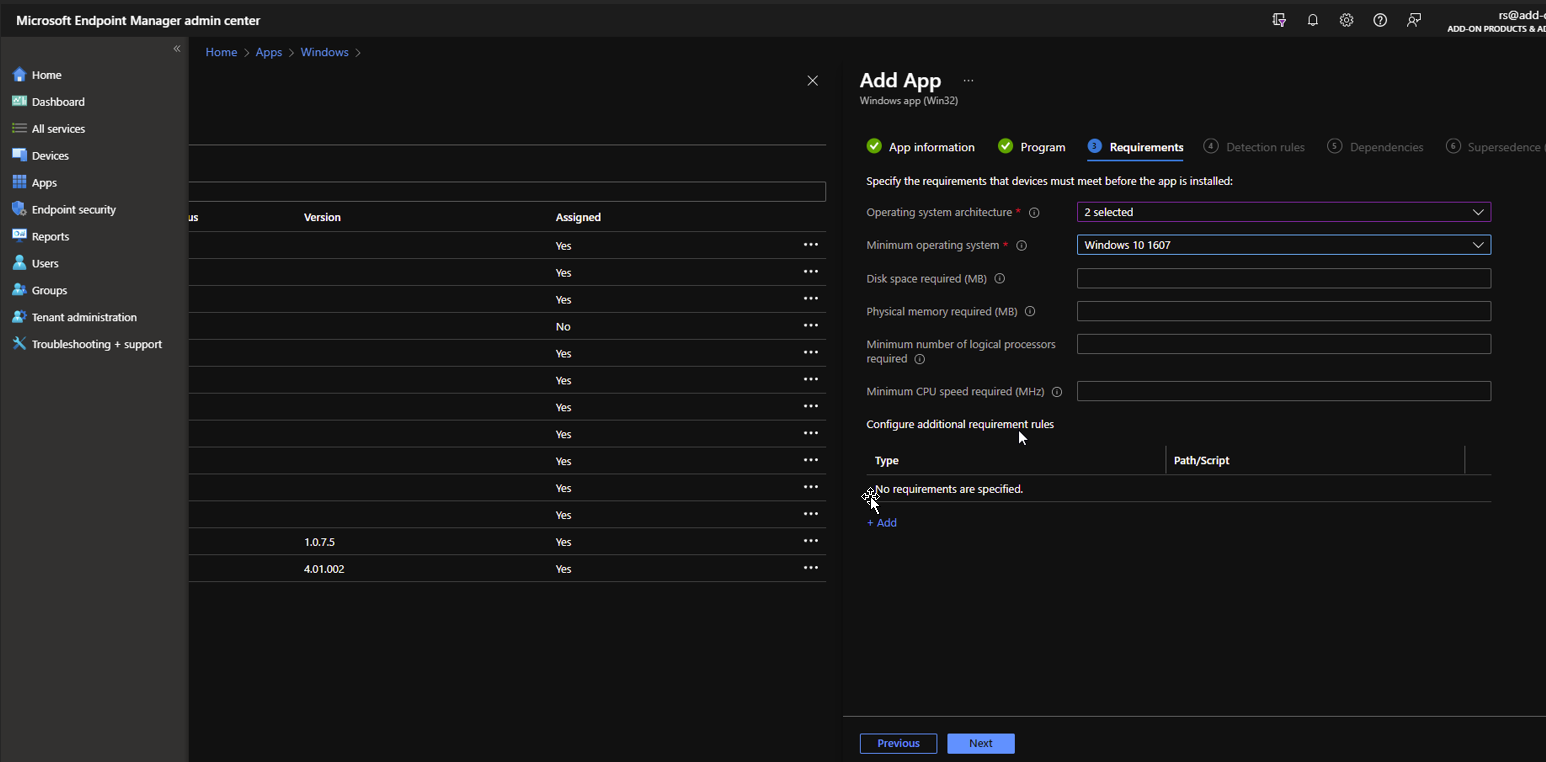Show info for Minimum CPU speed required

coord(1056,392)
